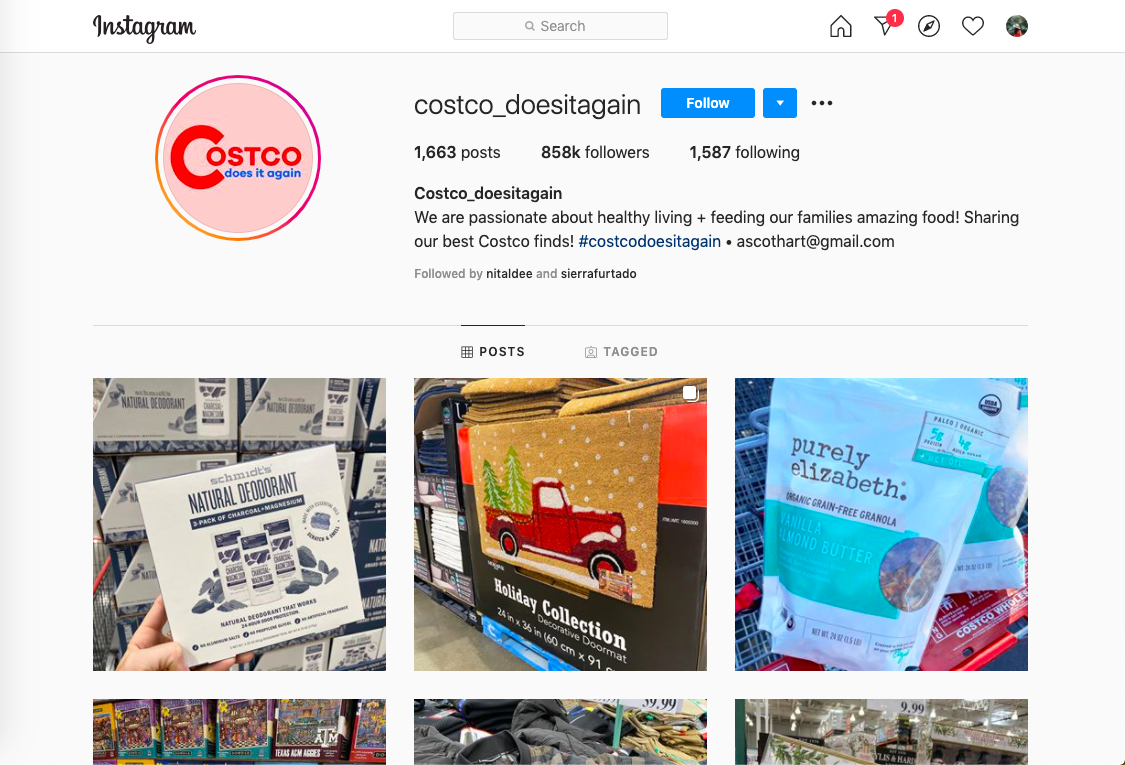Viewport: 1125px width, 765px height.
Task: Open the #costcodoesitagain hashtag link
Action: click(649, 241)
